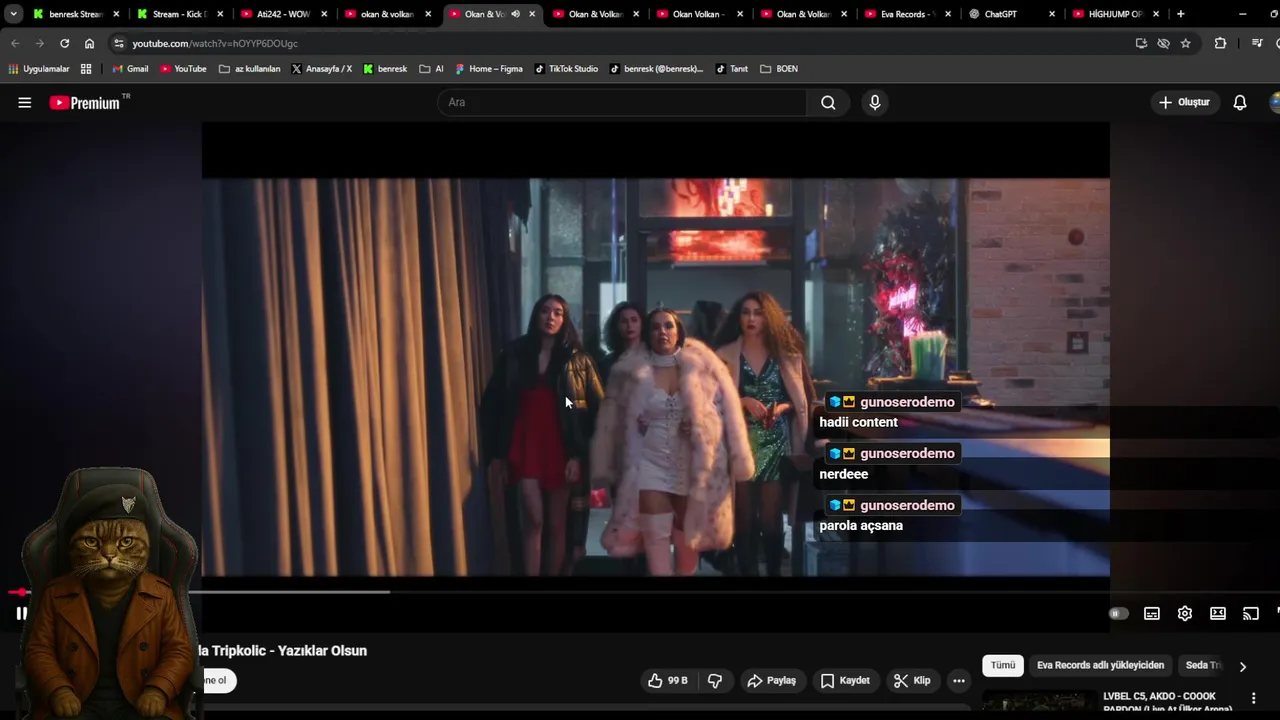Open the Uygulamalar apps shortcut
The height and width of the screenshot is (720, 1280).
(x=39, y=69)
